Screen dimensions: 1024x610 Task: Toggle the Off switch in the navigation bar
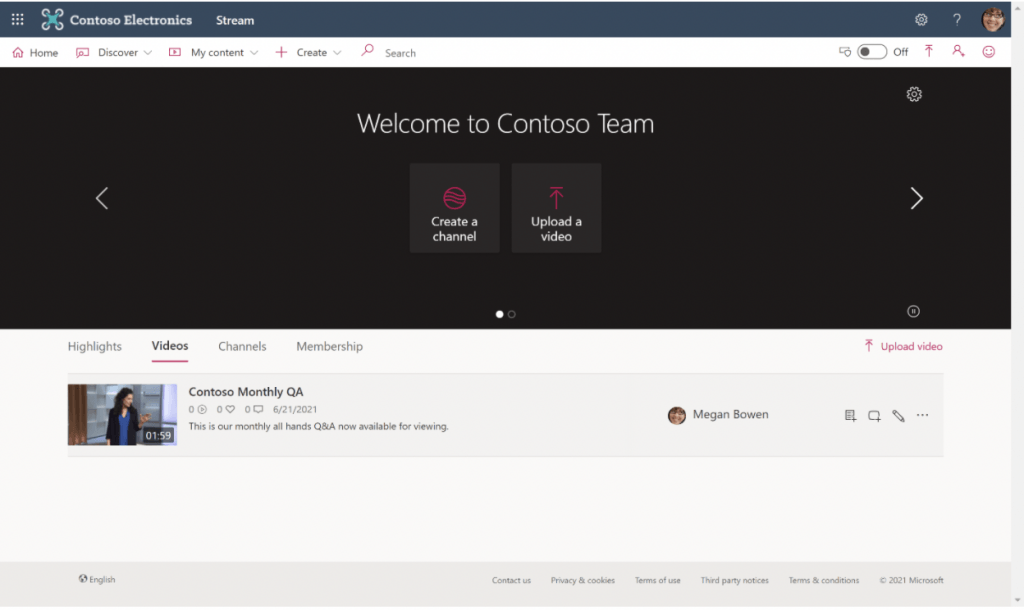coord(872,52)
